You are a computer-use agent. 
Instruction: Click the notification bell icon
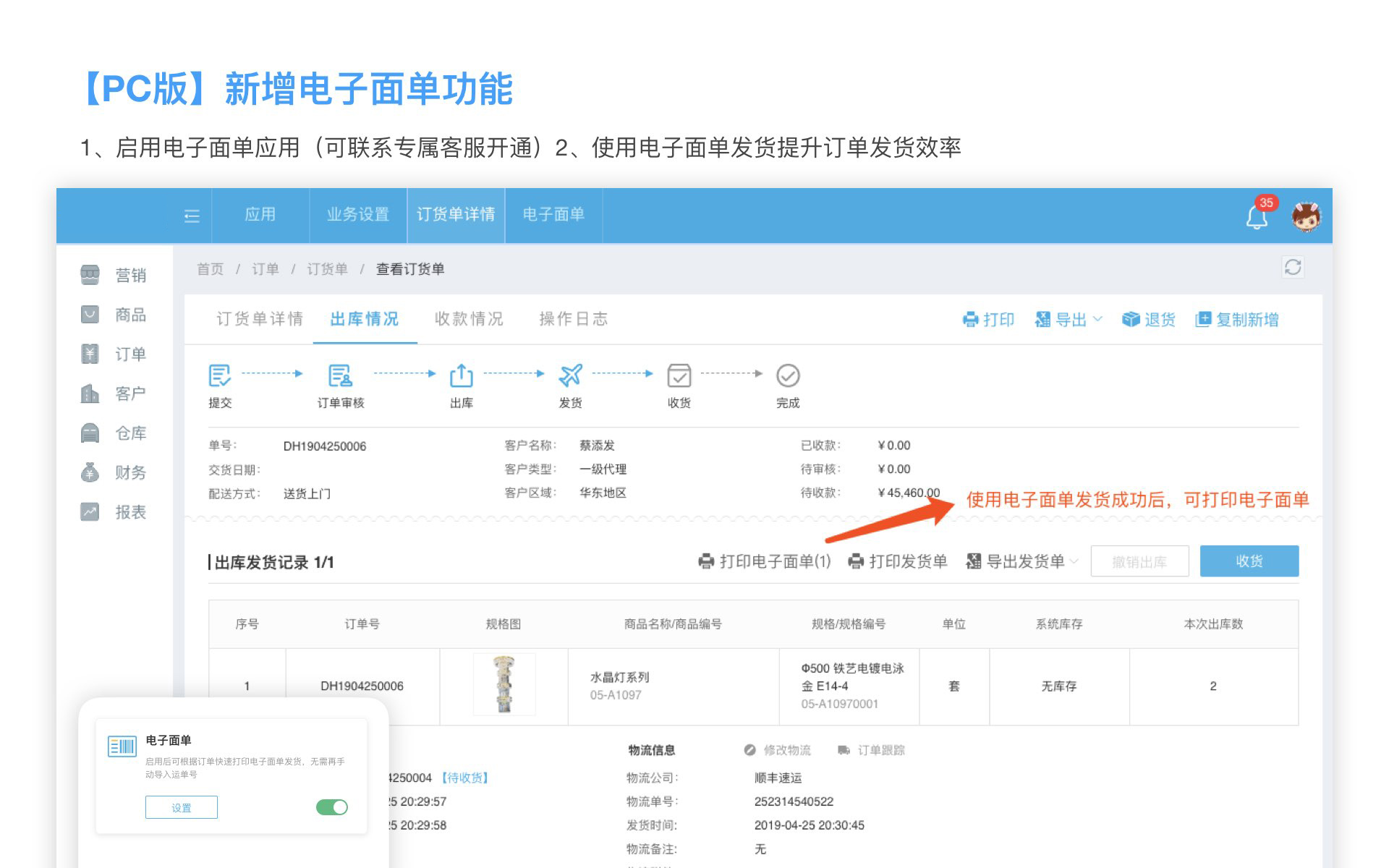tap(1257, 216)
